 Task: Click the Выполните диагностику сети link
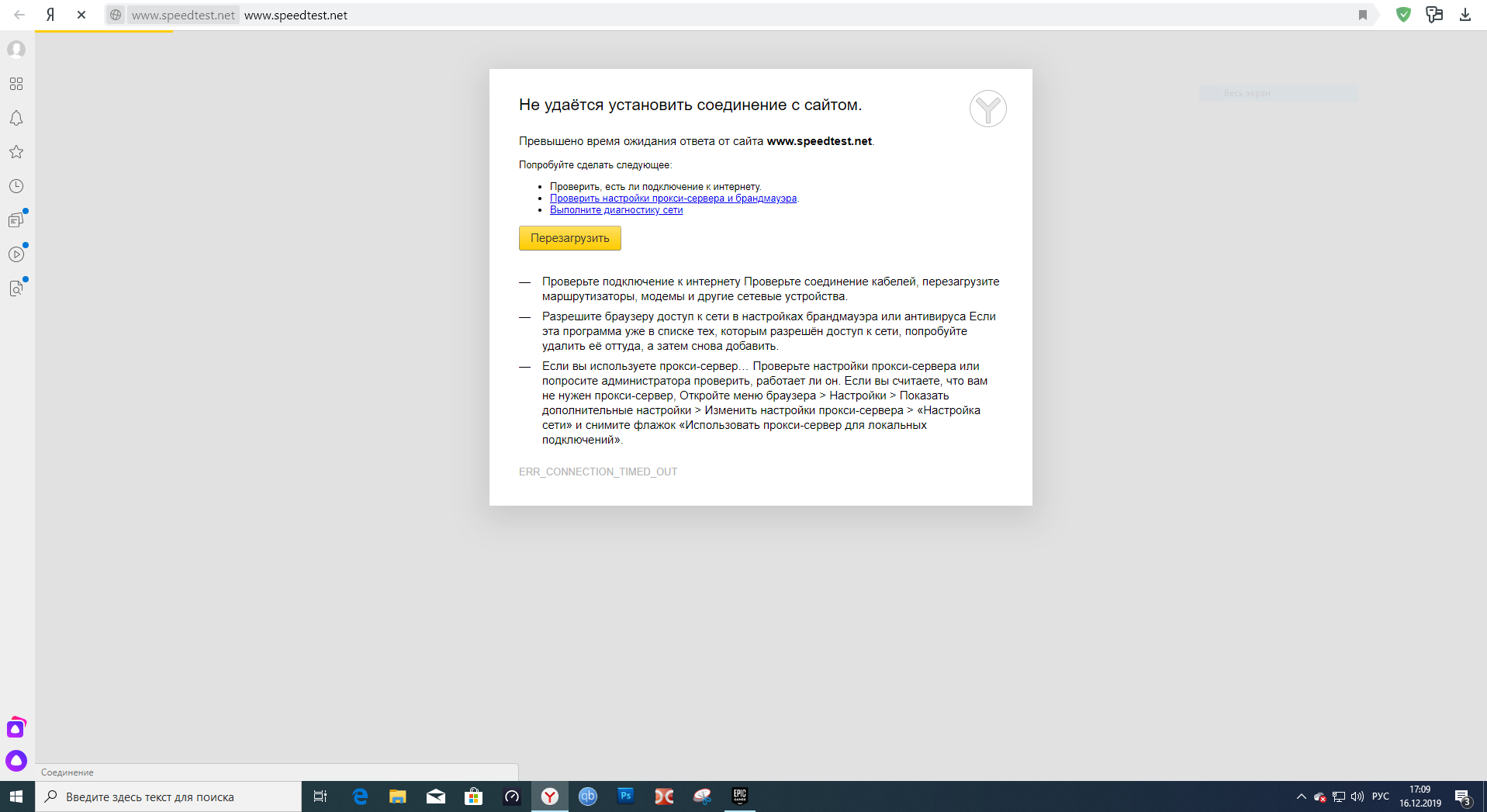pyautogui.click(x=617, y=210)
